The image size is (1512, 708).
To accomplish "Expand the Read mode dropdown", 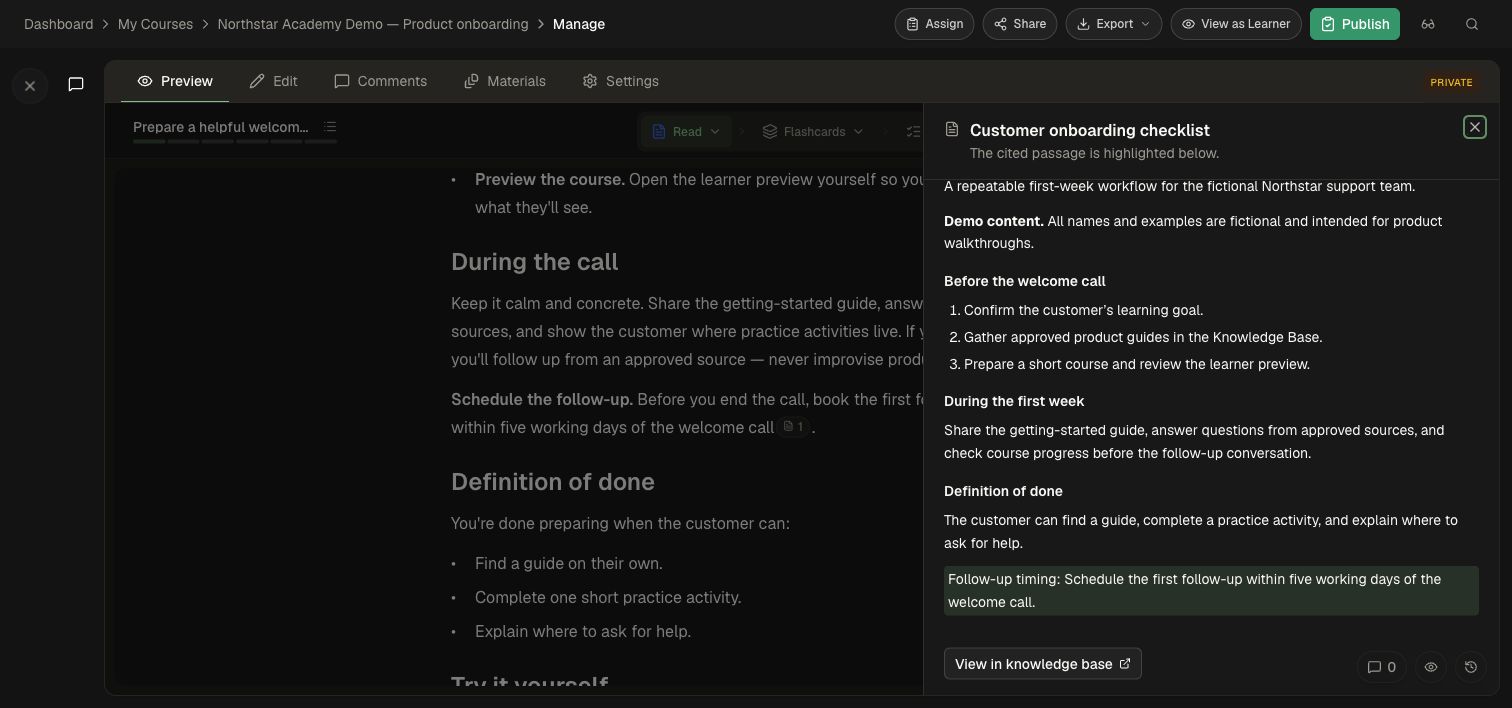I will point(686,132).
